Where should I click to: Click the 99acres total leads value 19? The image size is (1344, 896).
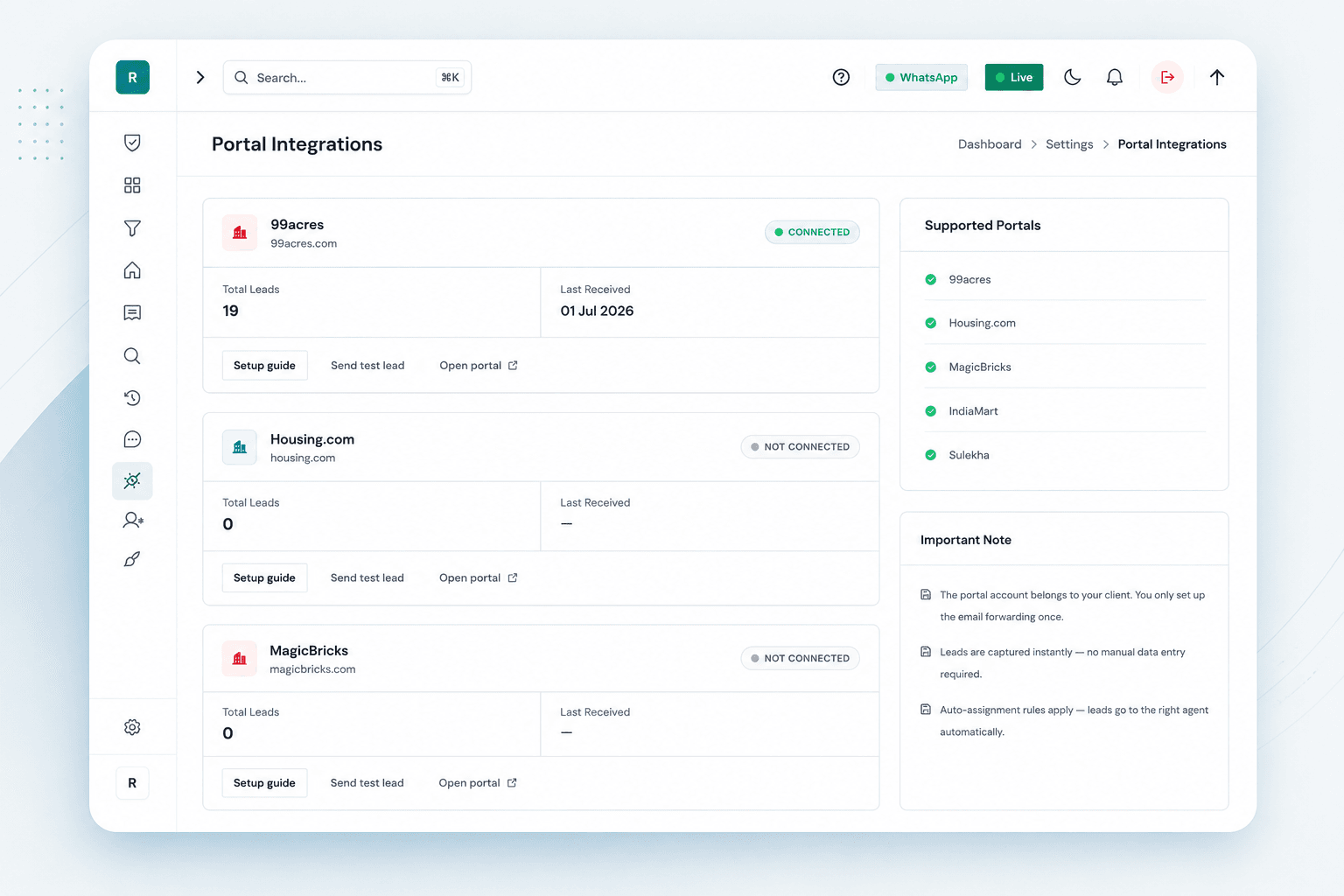[x=230, y=311]
